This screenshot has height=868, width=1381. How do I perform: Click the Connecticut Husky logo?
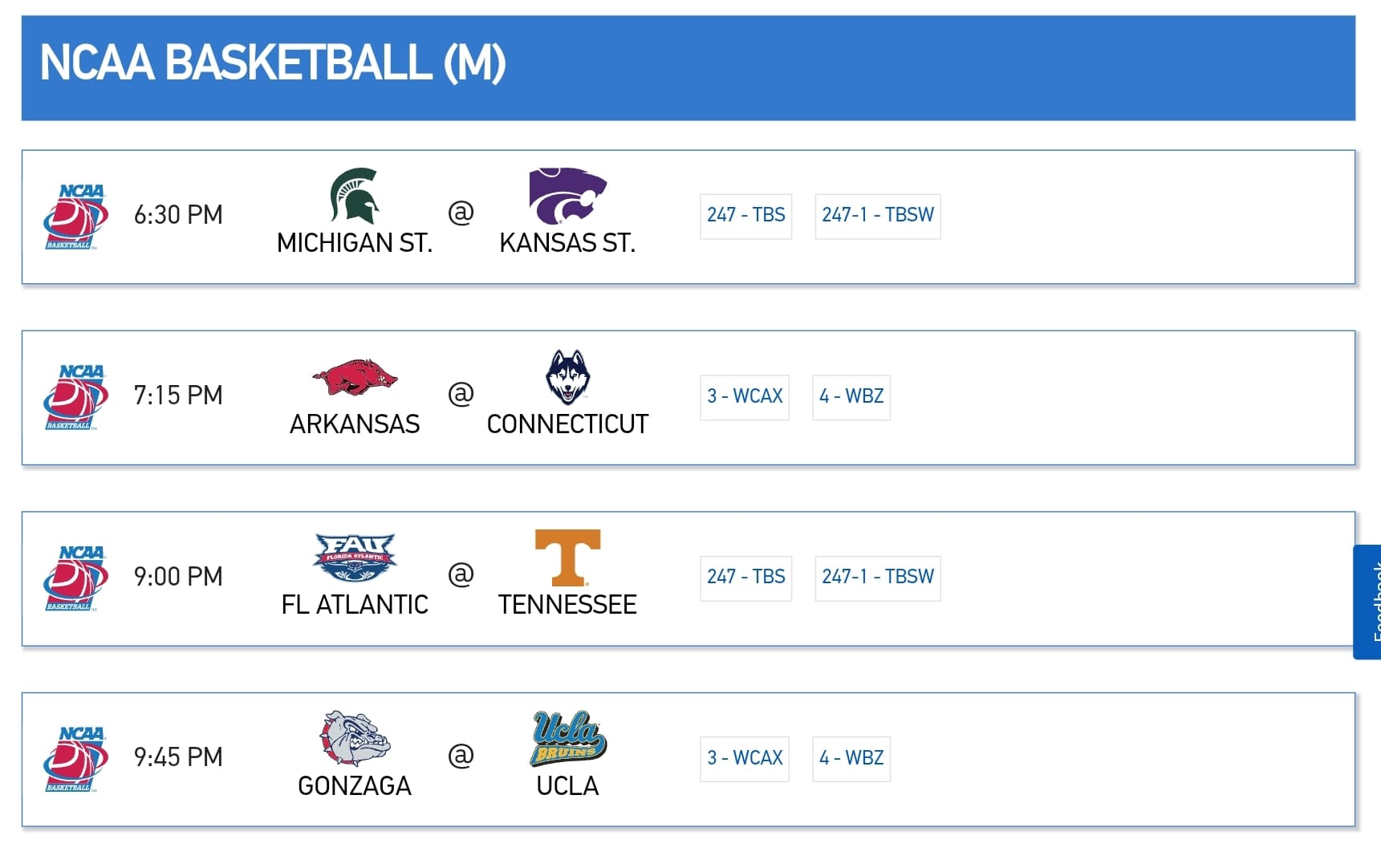coord(567,377)
